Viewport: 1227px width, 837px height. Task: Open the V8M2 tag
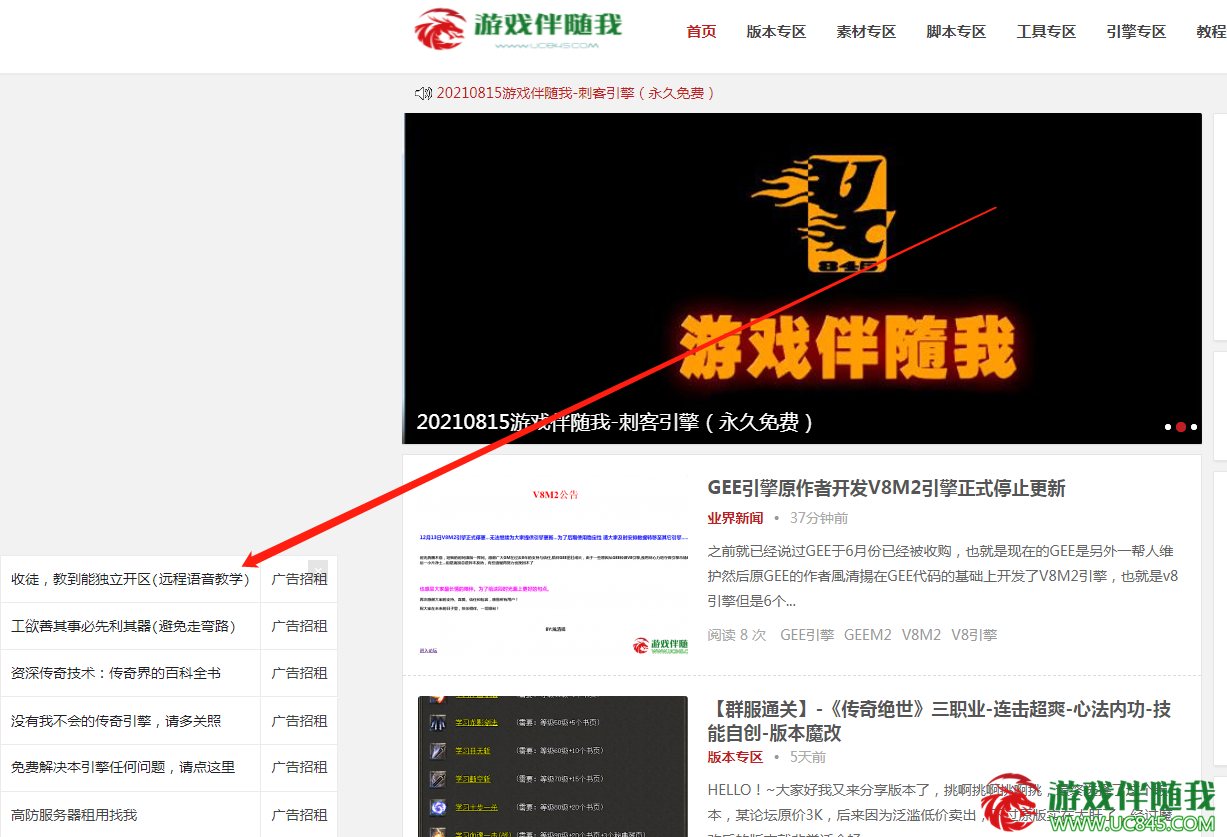921,635
